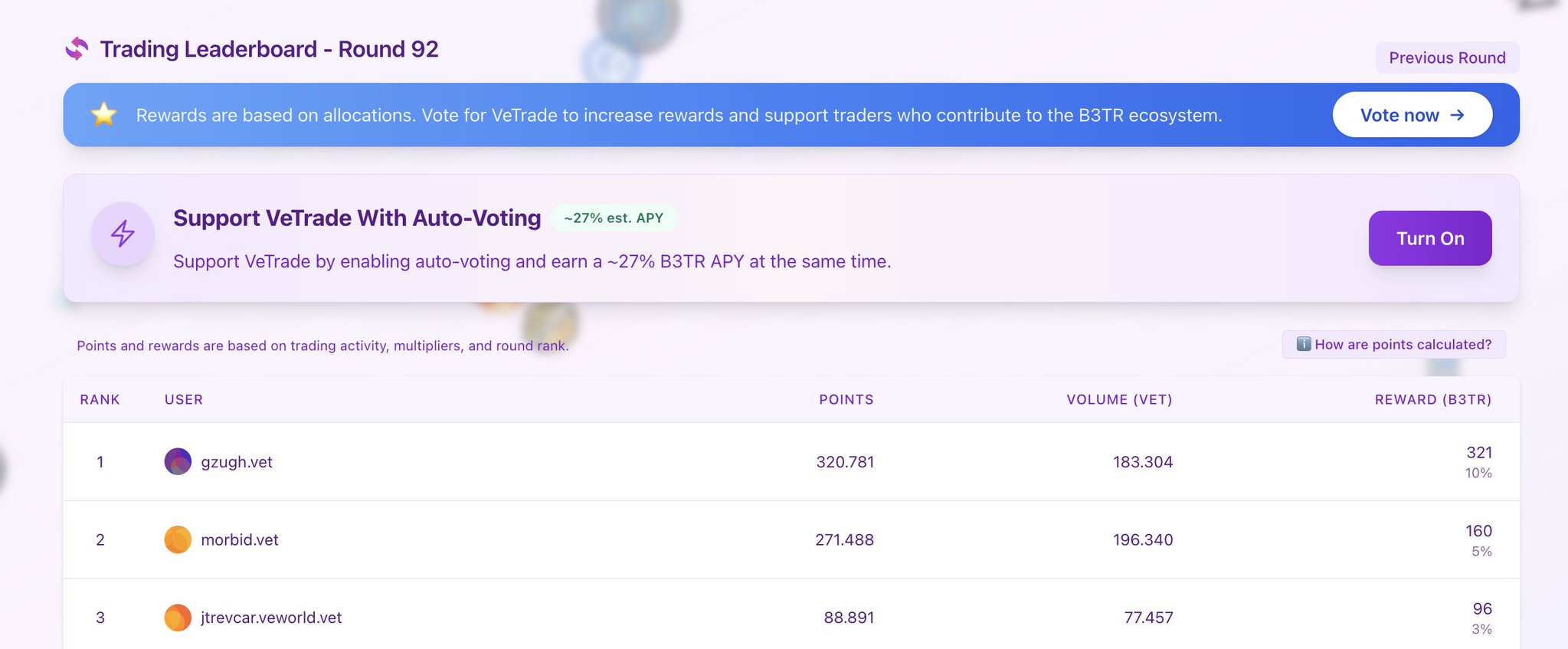The width and height of the screenshot is (1568, 649).
Task: Click the VeTrade swap logo icon
Action: tap(77, 49)
